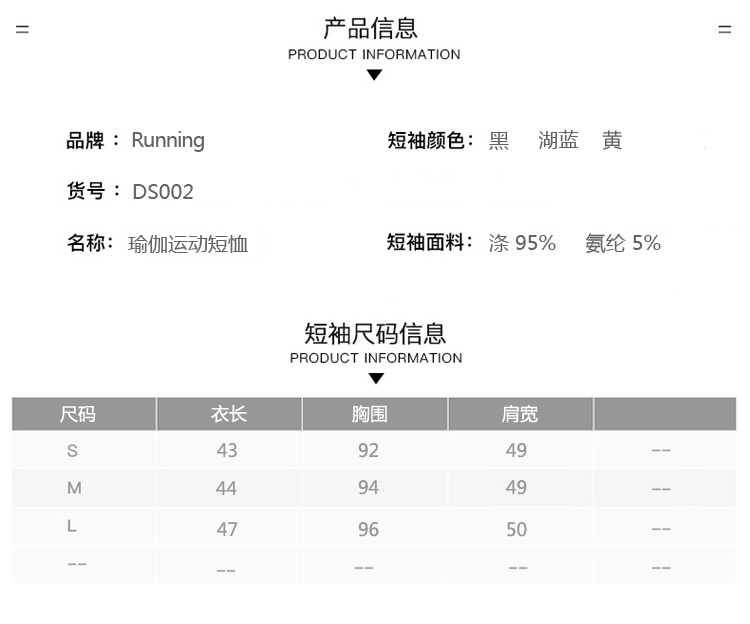
Task: Click the 氨纶 5% fabric text
Action: (623, 243)
